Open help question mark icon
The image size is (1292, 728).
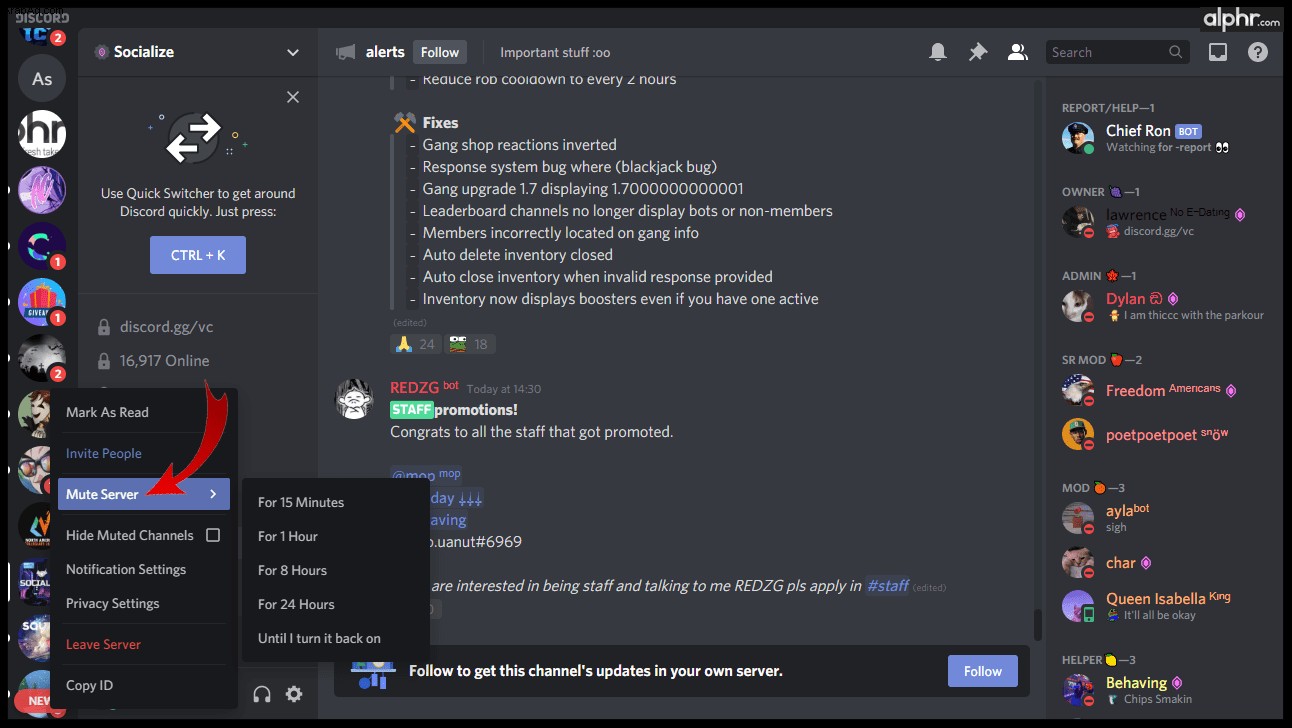pos(1258,52)
